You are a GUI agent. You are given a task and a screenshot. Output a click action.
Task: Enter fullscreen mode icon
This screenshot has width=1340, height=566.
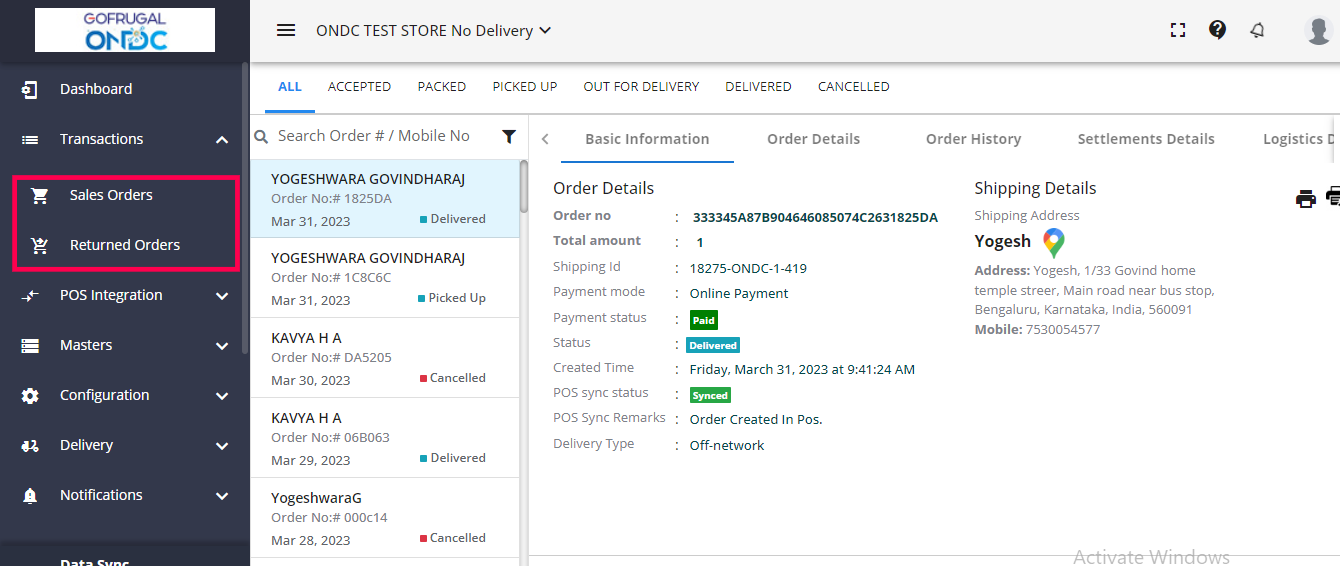click(1178, 30)
